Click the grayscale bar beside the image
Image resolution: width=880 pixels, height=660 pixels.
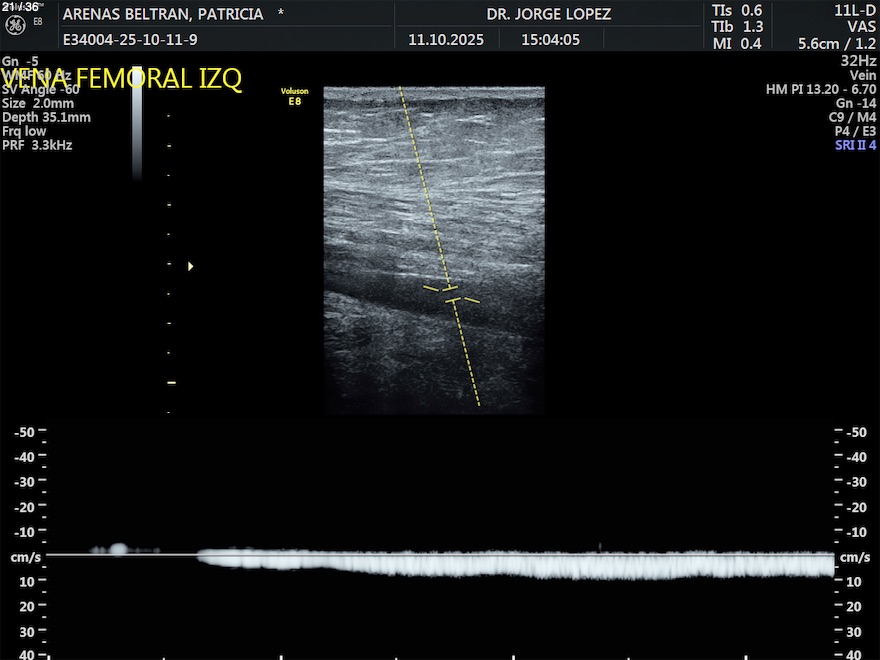[137, 120]
